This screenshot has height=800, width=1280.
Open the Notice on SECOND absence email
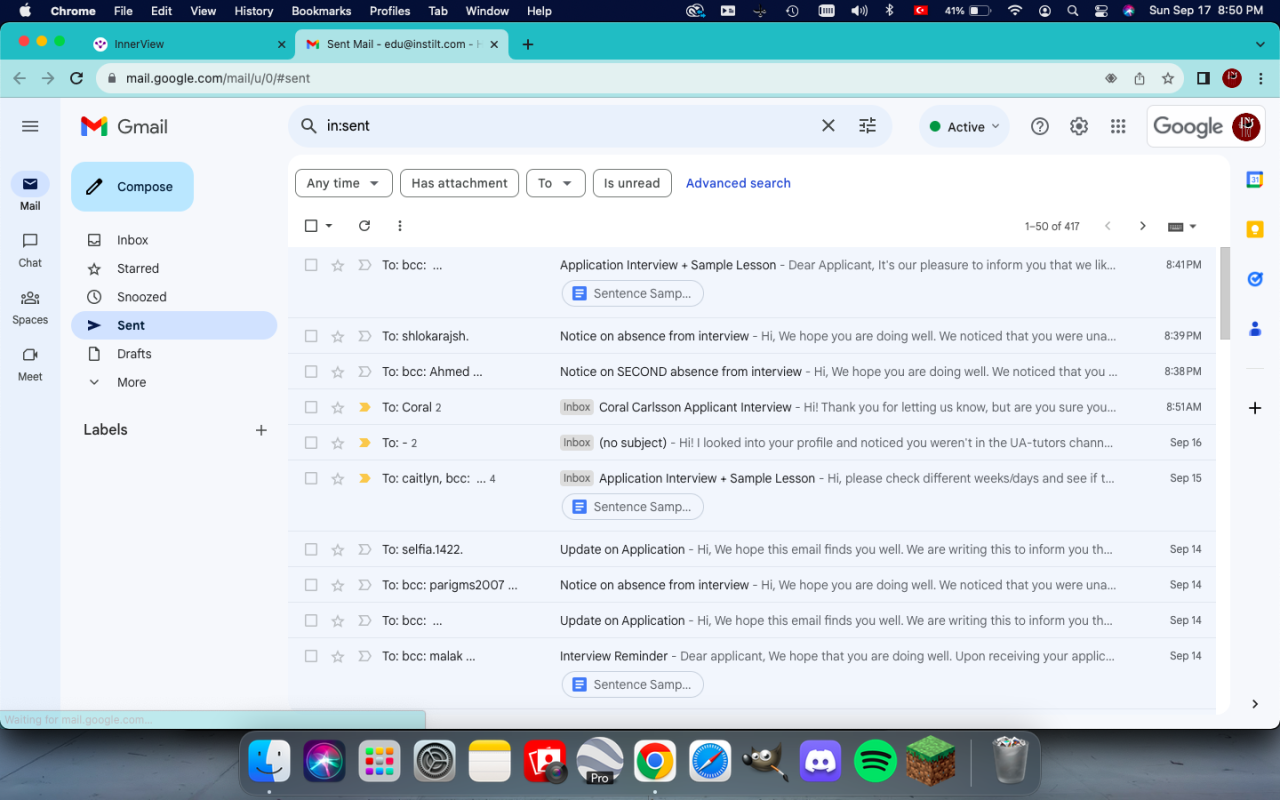(x=752, y=372)
